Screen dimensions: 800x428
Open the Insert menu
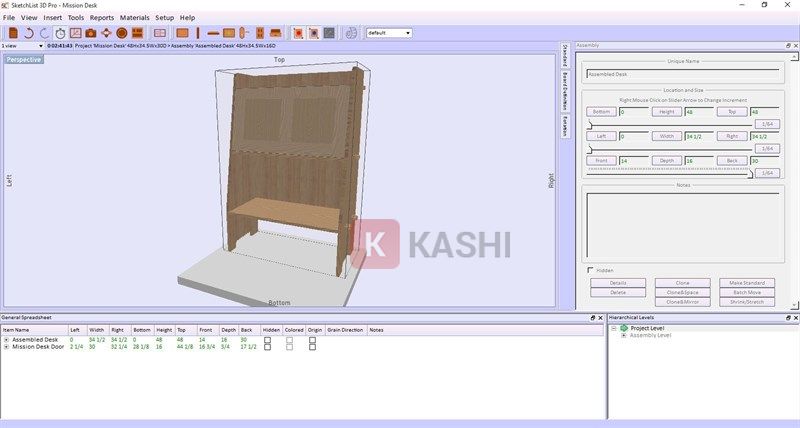coord(53,17)
